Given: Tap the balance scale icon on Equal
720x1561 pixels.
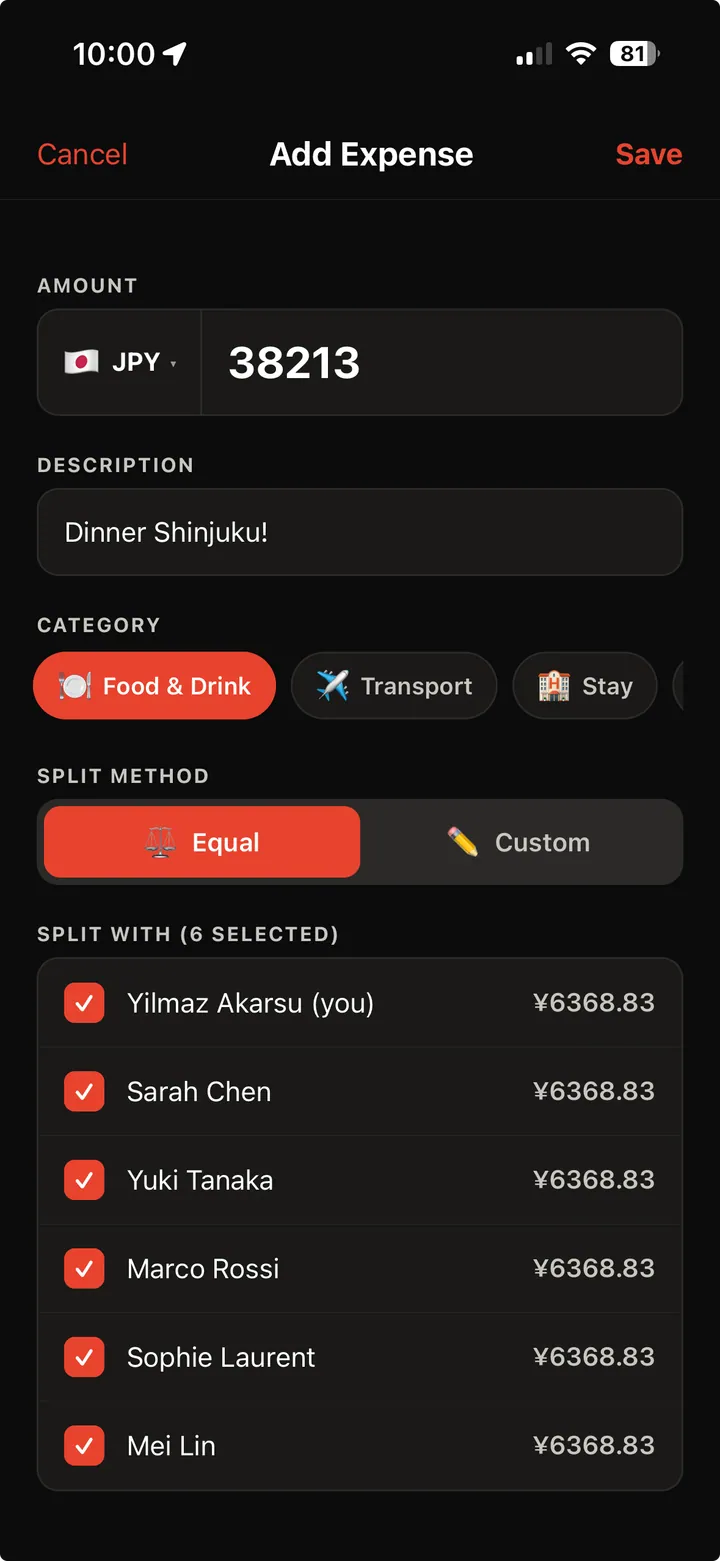Looking at the screenshot, I should 160,842.
